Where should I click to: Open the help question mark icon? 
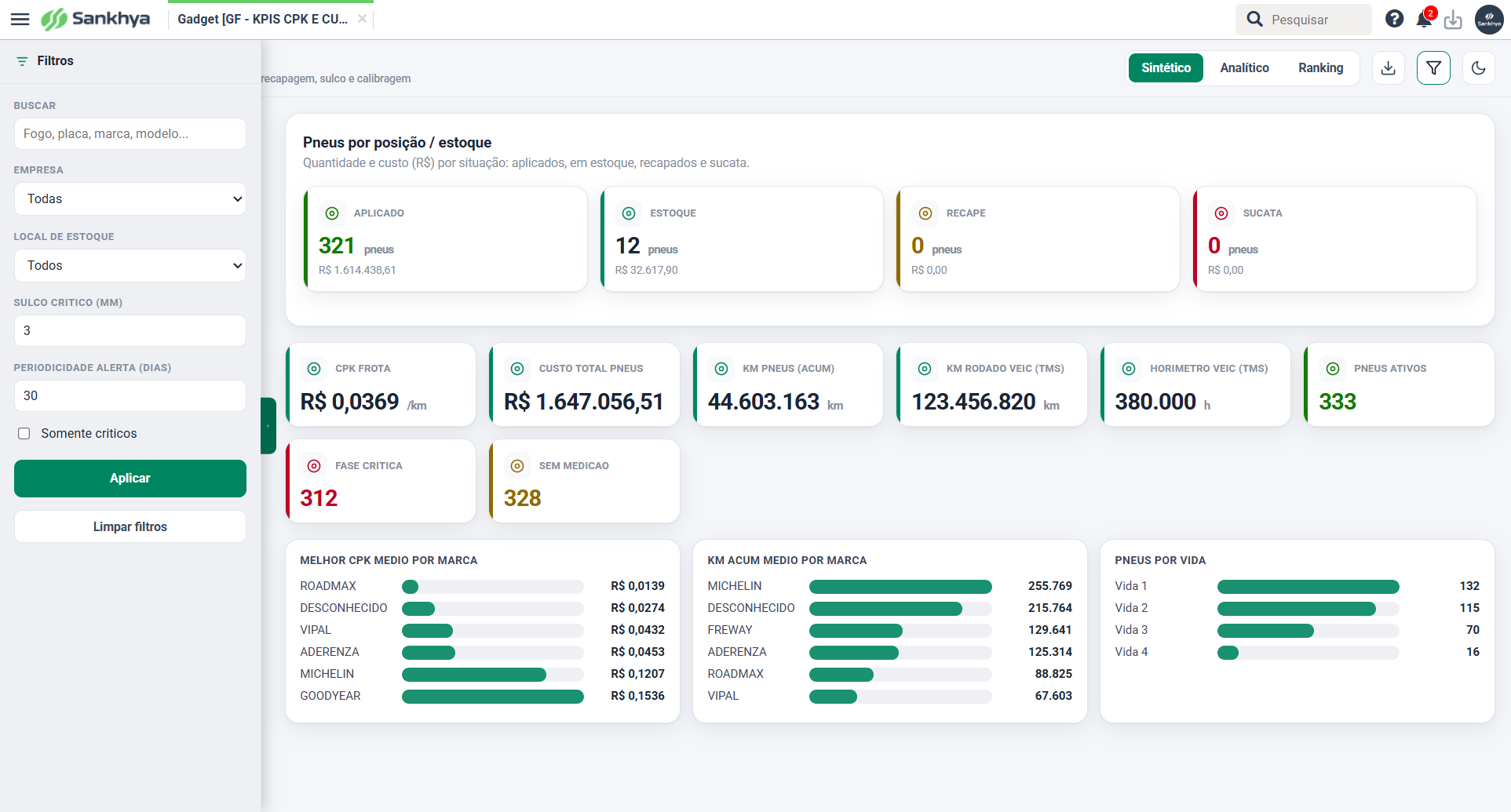point(1394,19)
